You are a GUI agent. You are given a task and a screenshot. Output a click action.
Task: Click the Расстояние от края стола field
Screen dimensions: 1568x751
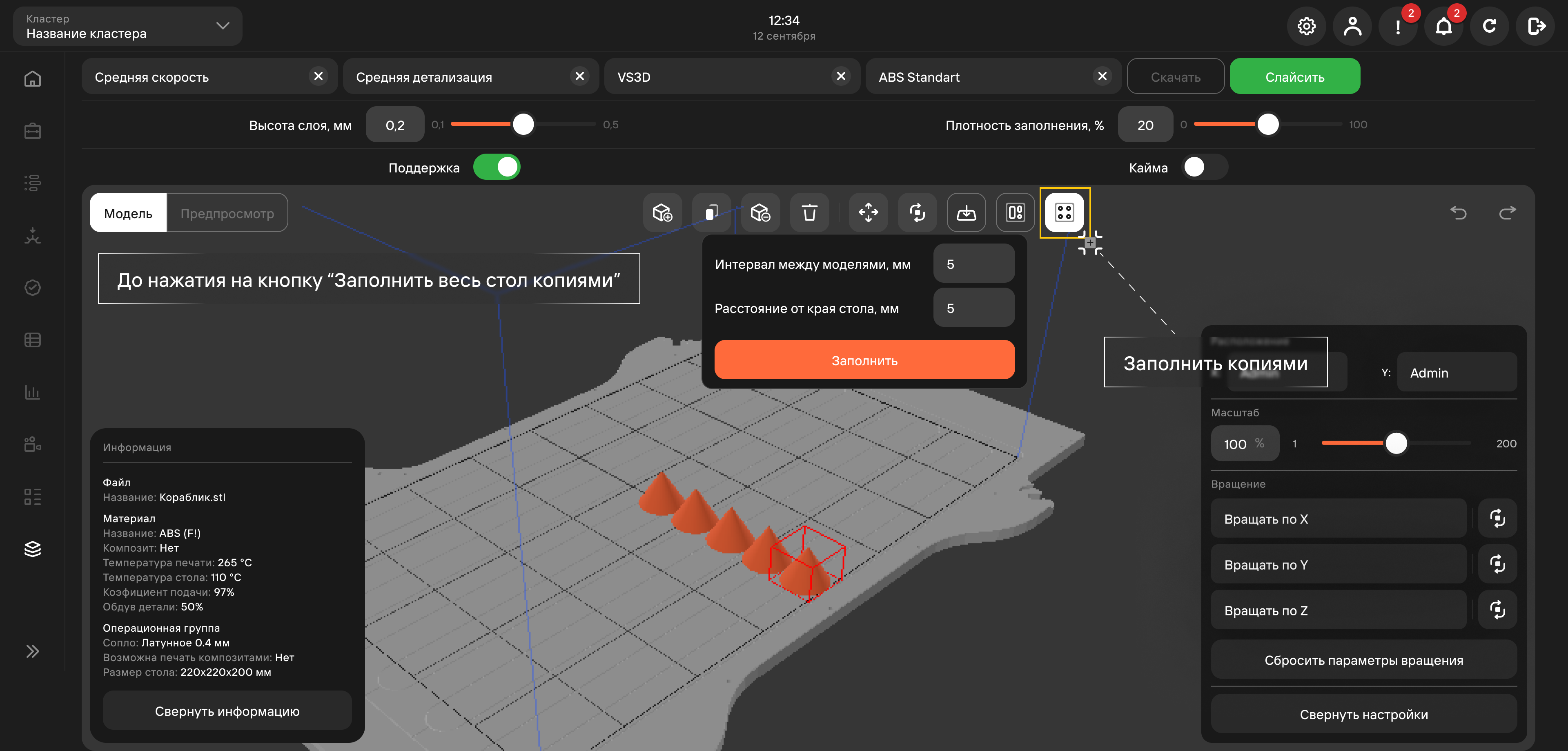tap(974, 308)
